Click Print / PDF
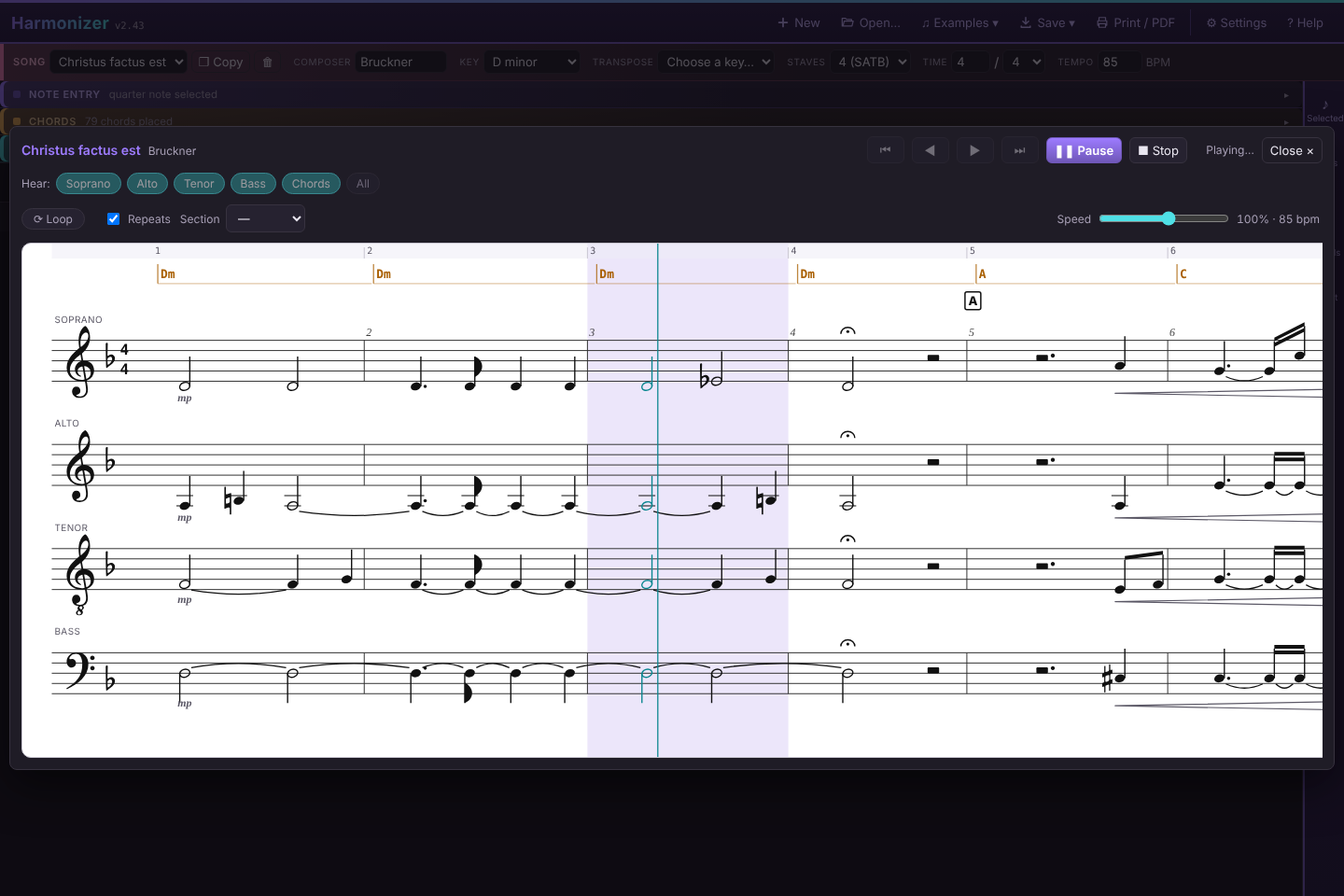Screen dimensions: 1344x896 point(1136,23)
